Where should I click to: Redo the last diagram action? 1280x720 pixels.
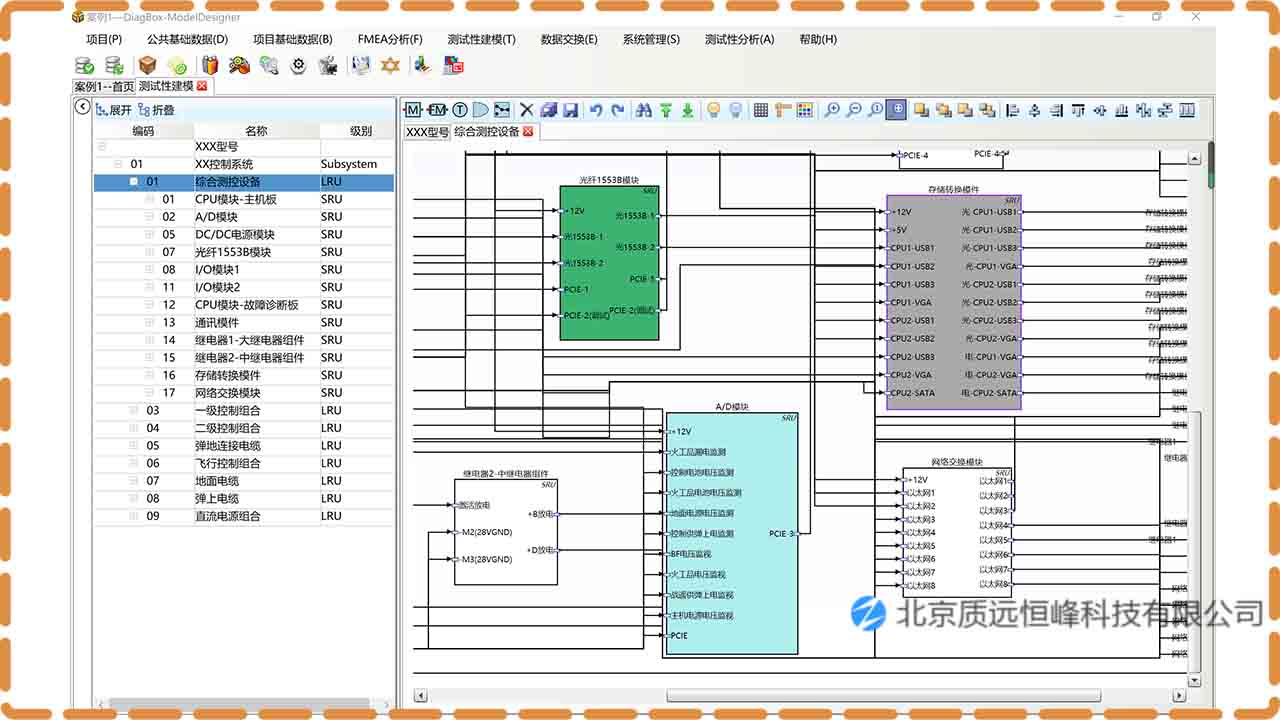tap(618, 110)
